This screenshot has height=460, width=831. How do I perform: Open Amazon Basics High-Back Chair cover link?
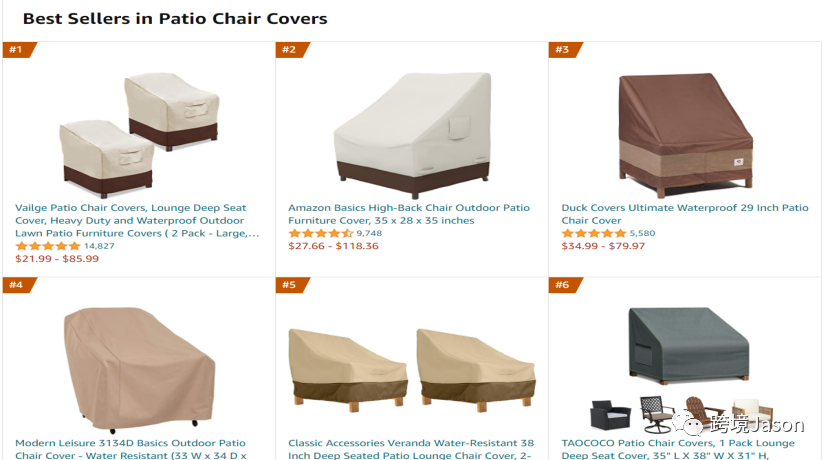point(409,214)
